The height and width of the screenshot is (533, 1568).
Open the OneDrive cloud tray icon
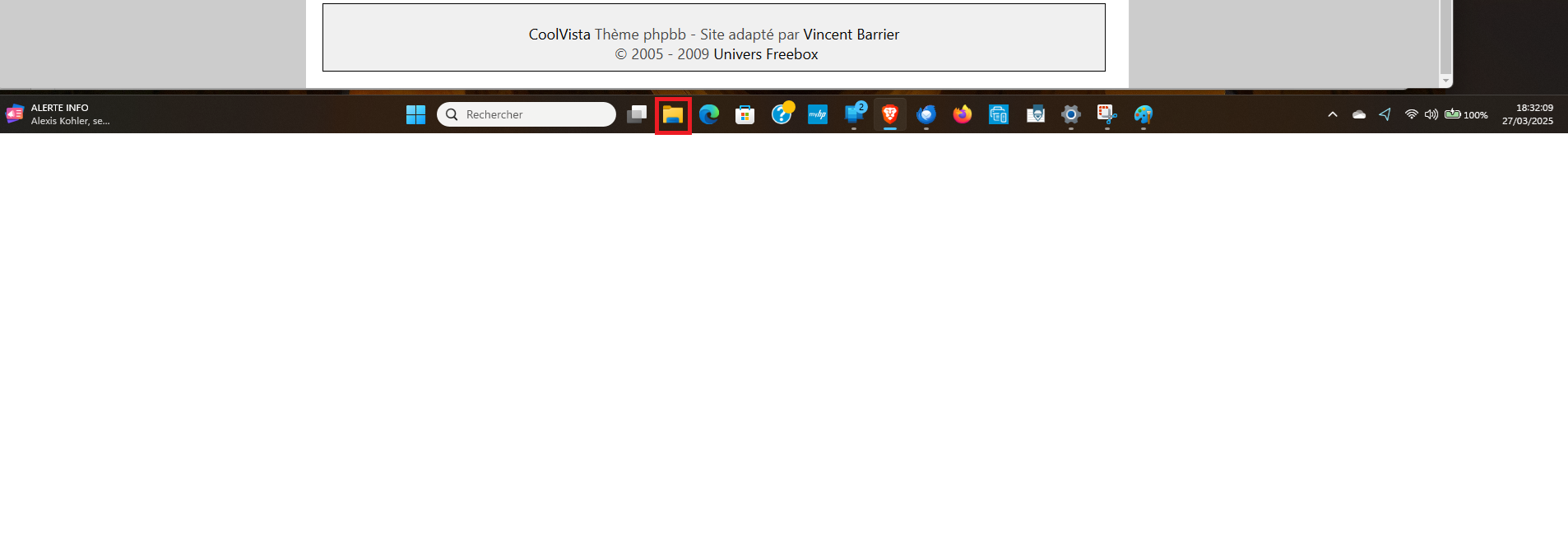coord(1359,114)
